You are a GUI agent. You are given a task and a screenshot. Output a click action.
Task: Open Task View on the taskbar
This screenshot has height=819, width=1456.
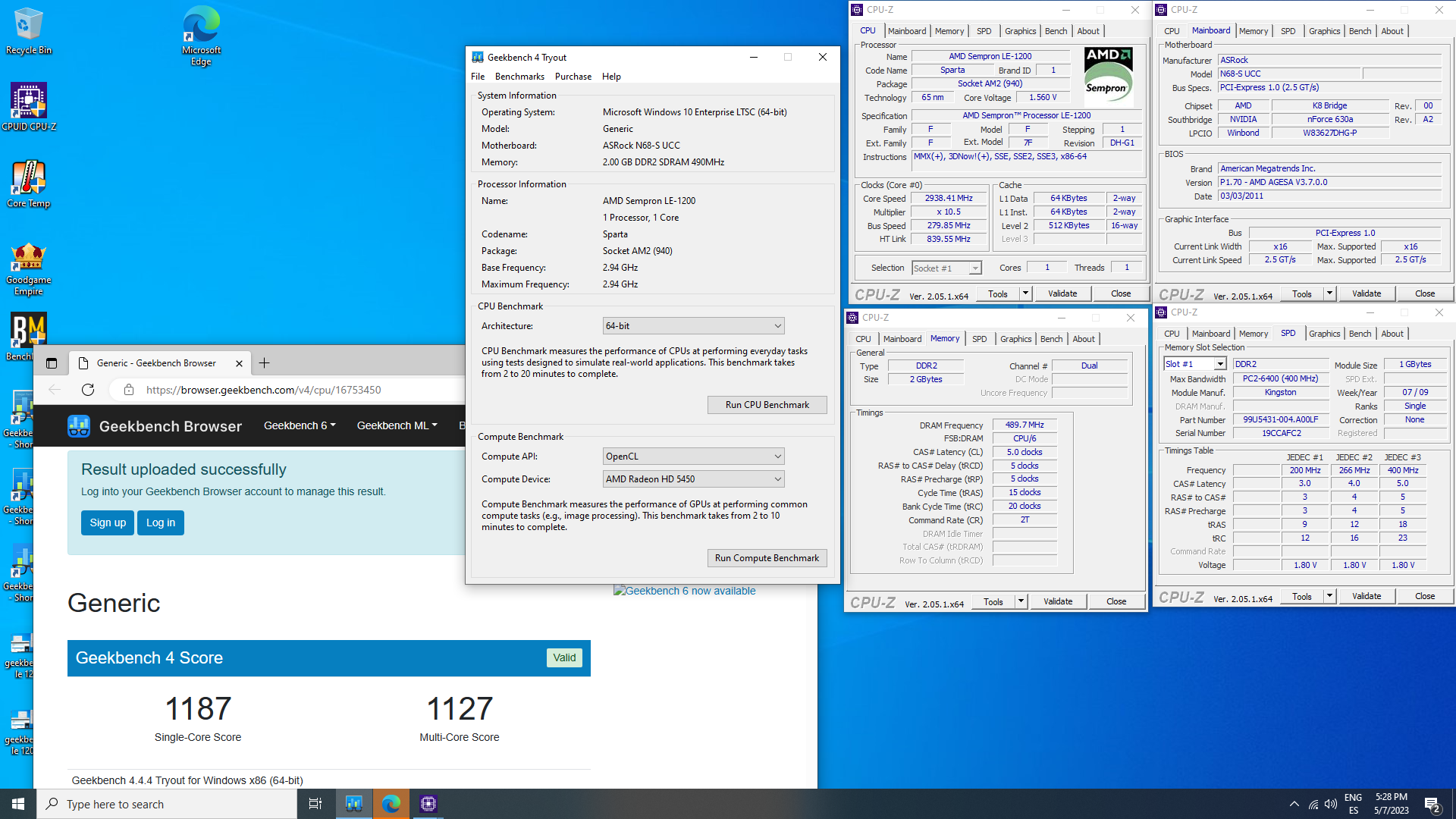pos(315,804)
